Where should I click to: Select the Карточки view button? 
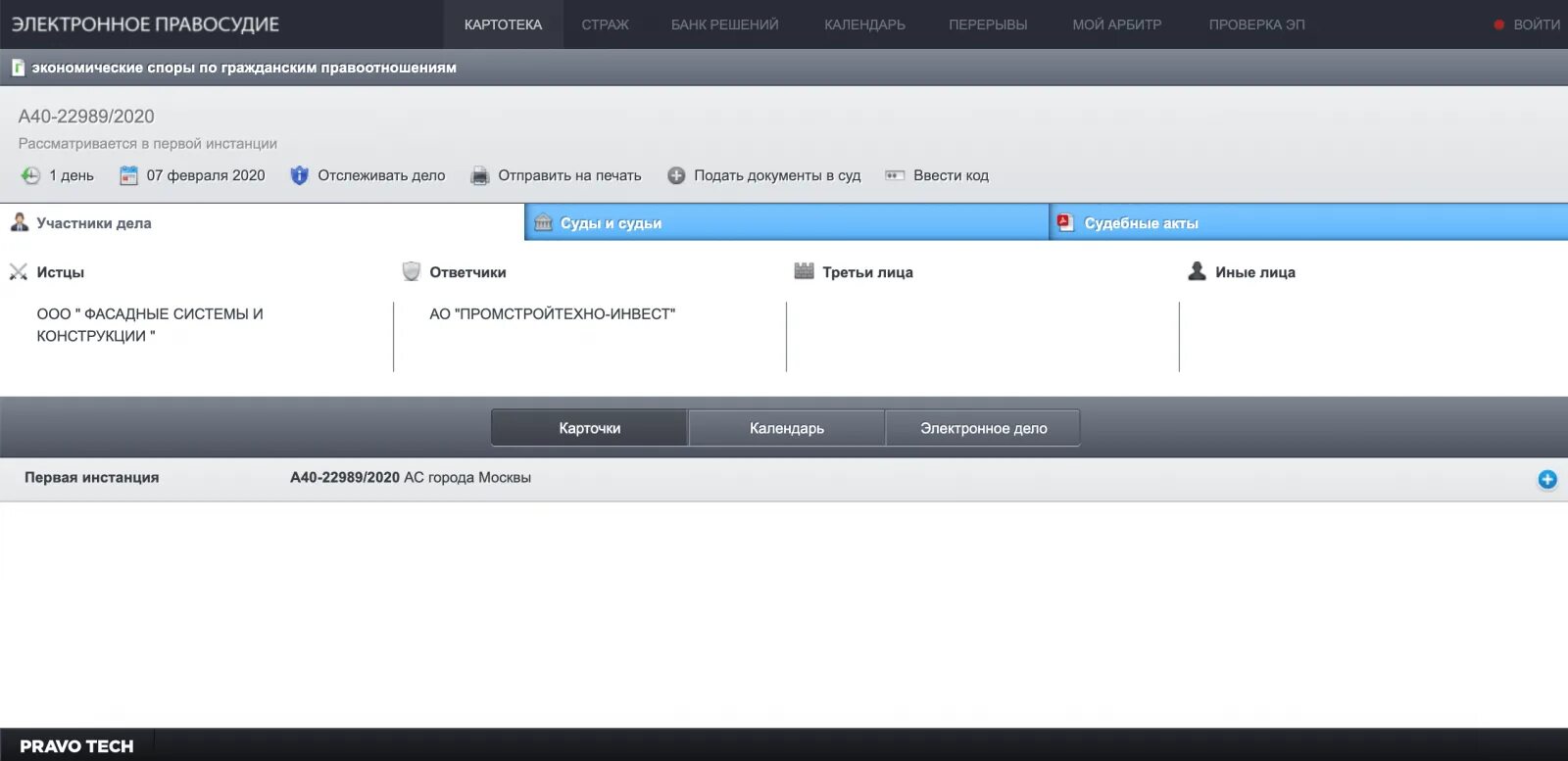tap(589, 428)
